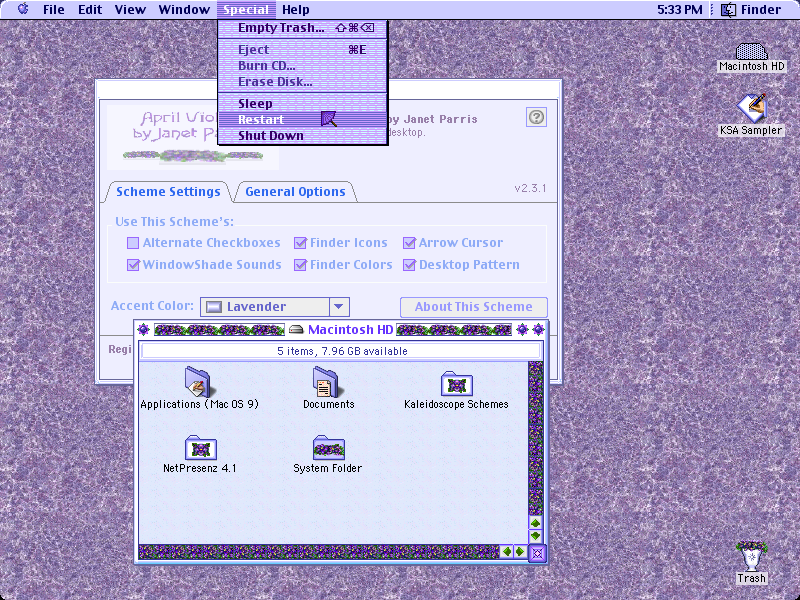Click the vertical scrollbar track in Macintosh HD
800x600 pixels.
(x=535, y=439)
